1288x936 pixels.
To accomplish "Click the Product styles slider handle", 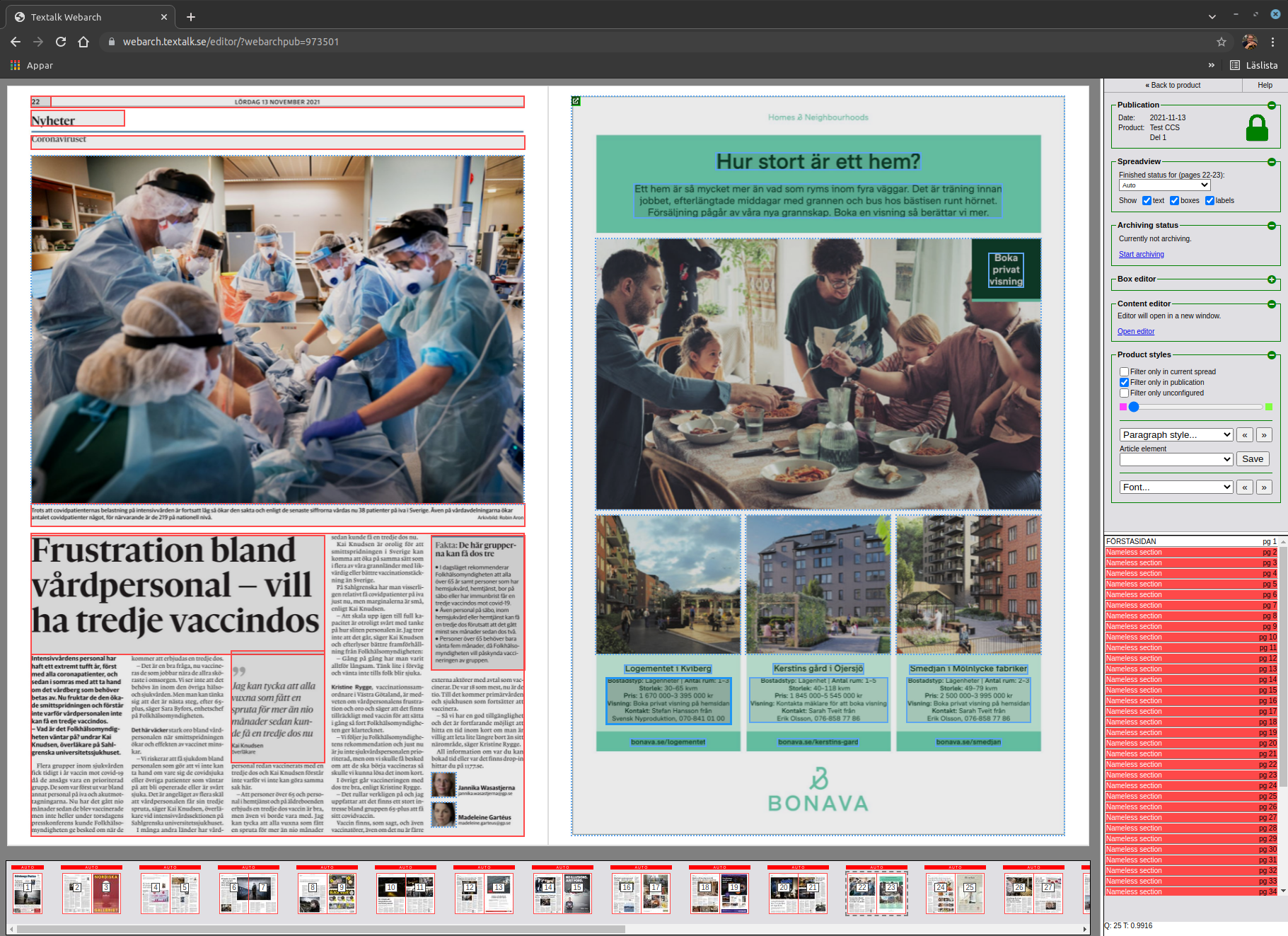I will click(1134, 407).
